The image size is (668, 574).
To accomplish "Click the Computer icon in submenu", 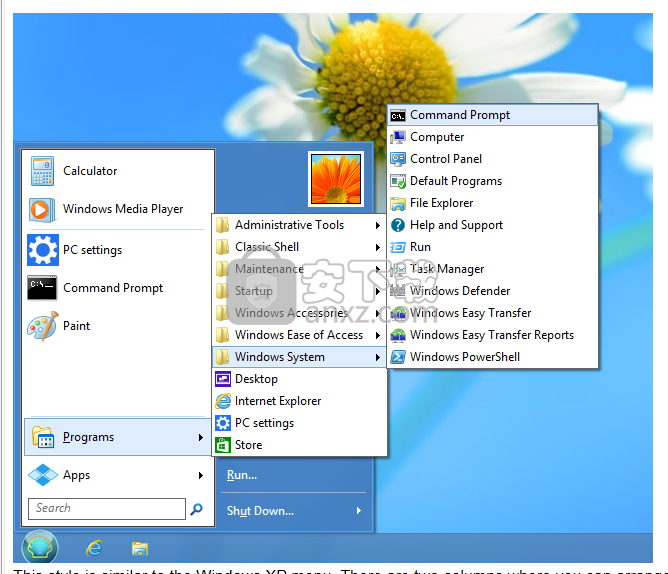I will (398, 137).
